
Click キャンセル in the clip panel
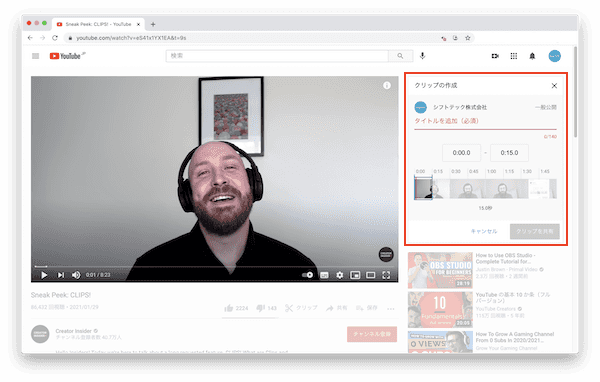[484, 231]
